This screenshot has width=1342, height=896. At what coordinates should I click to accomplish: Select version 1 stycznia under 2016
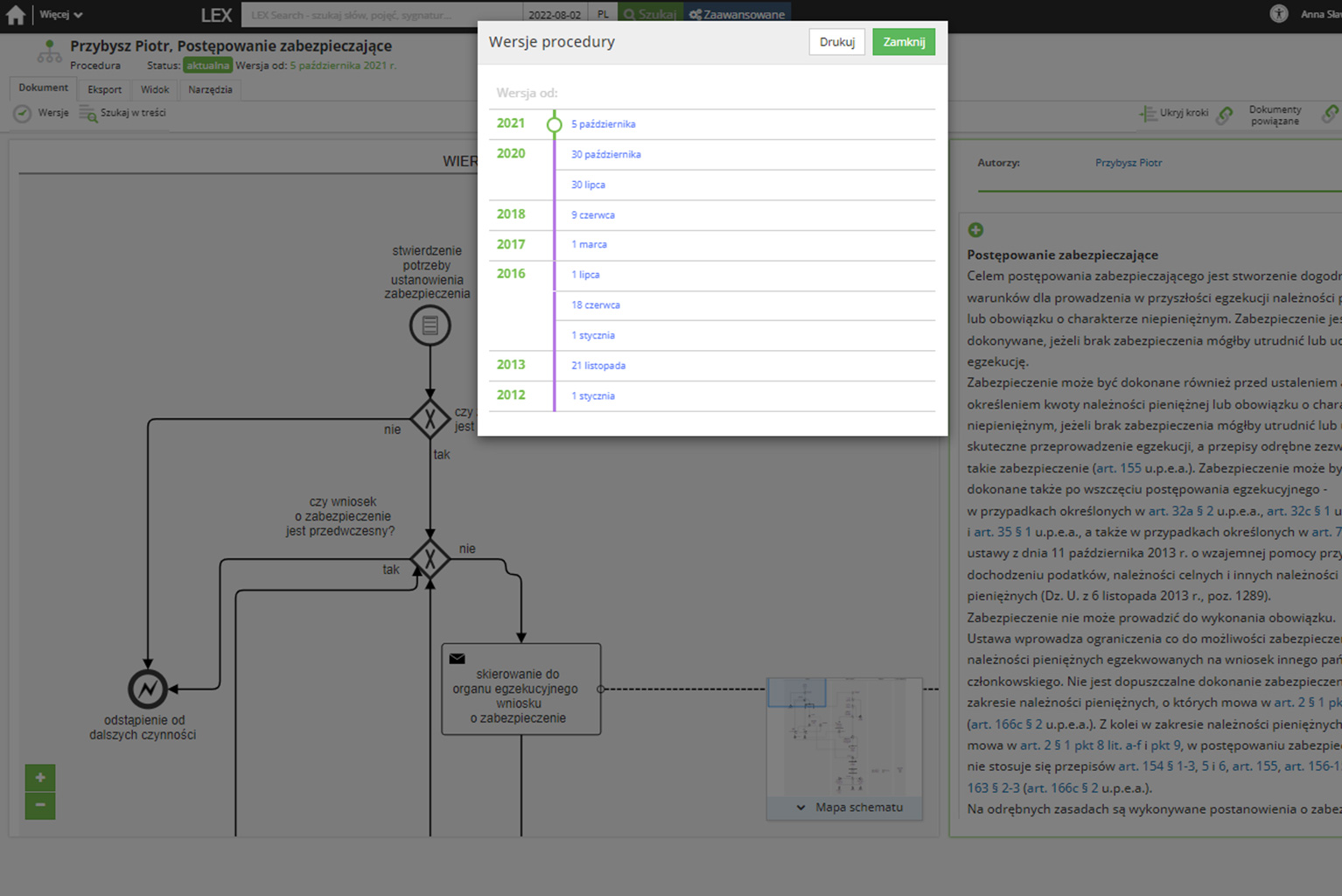coord(592,336)
